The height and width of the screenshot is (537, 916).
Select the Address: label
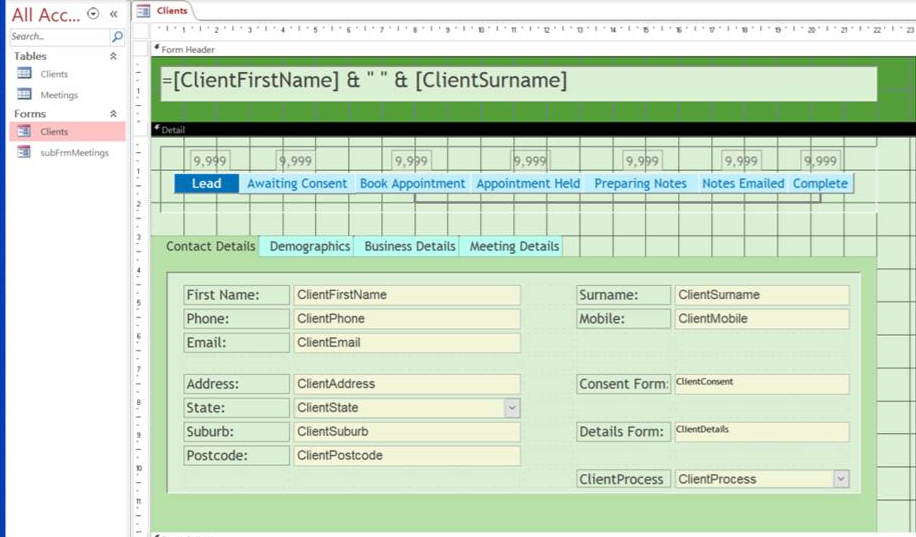[x=237, y=384]
